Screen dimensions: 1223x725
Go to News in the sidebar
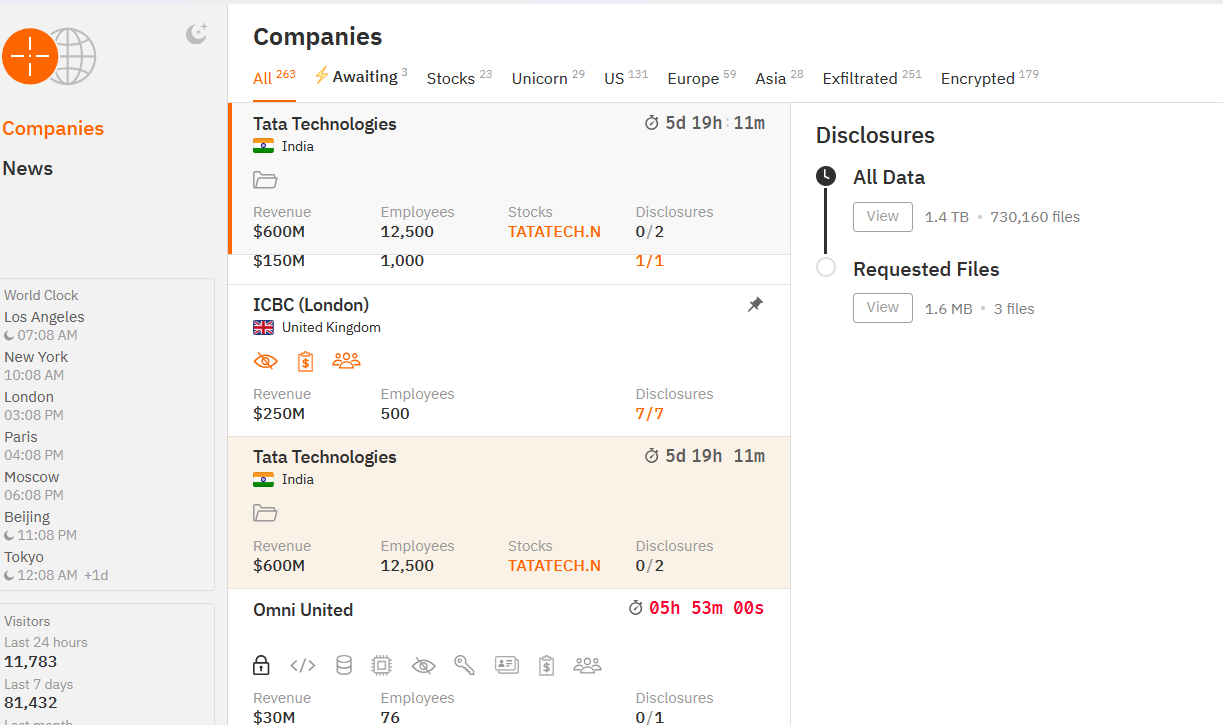click(x=28, y=168)
